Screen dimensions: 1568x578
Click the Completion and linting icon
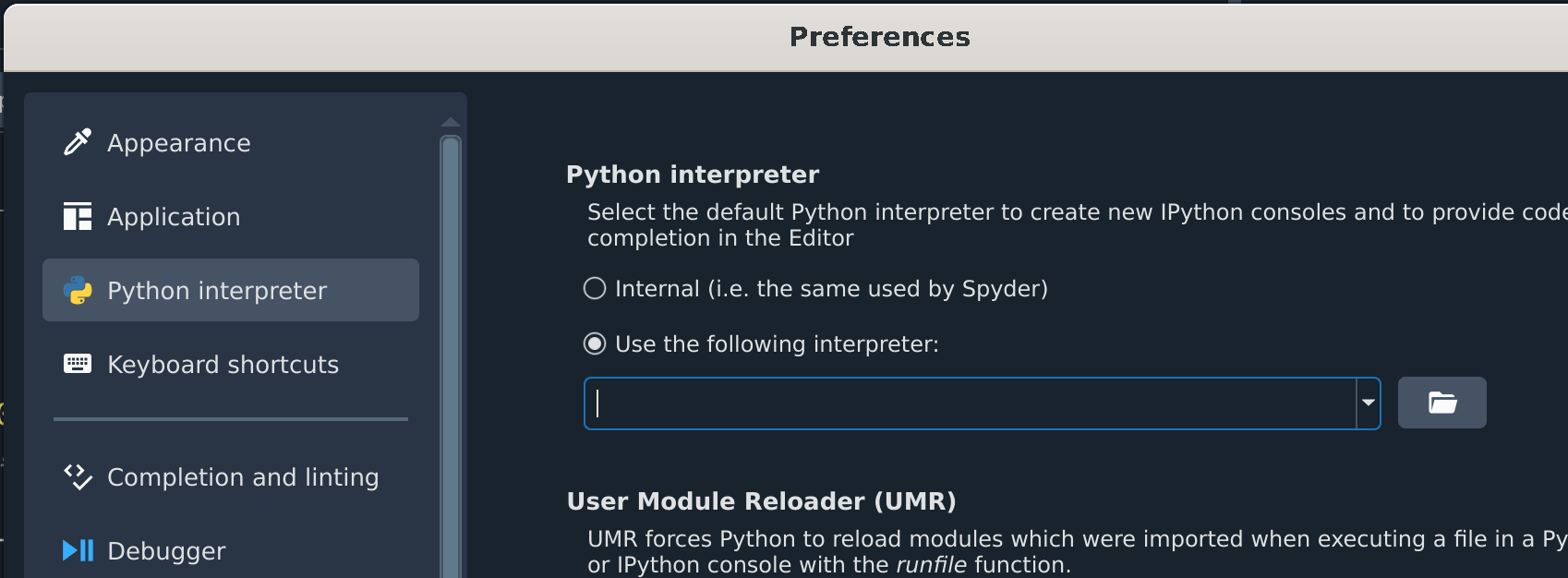click(x=78, y=476)
